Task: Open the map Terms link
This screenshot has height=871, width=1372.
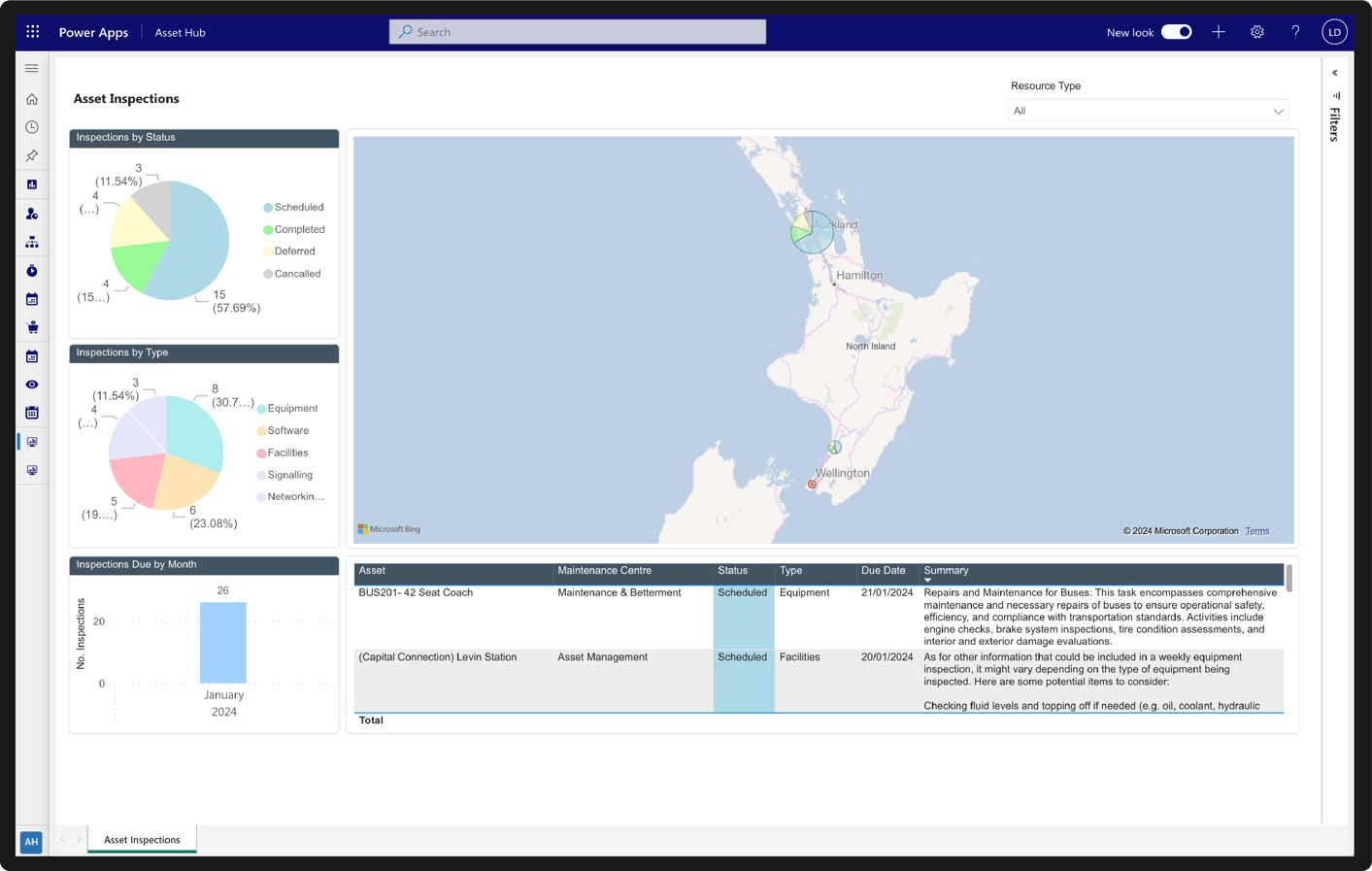Action: 1256,531
